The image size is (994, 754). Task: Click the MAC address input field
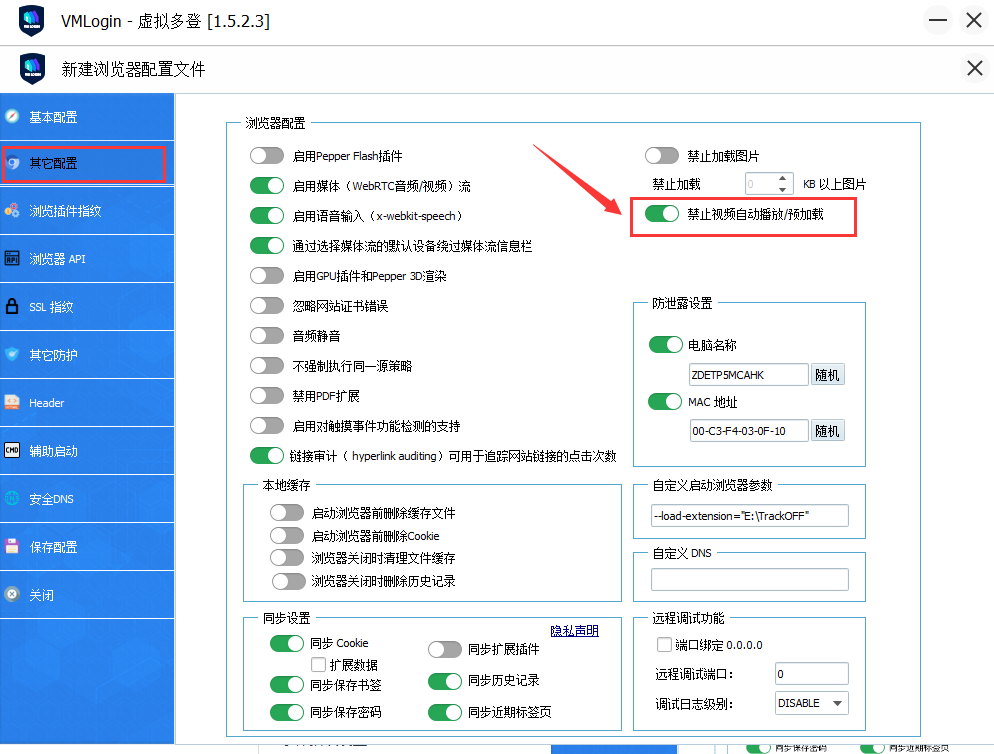pos(749,431)
